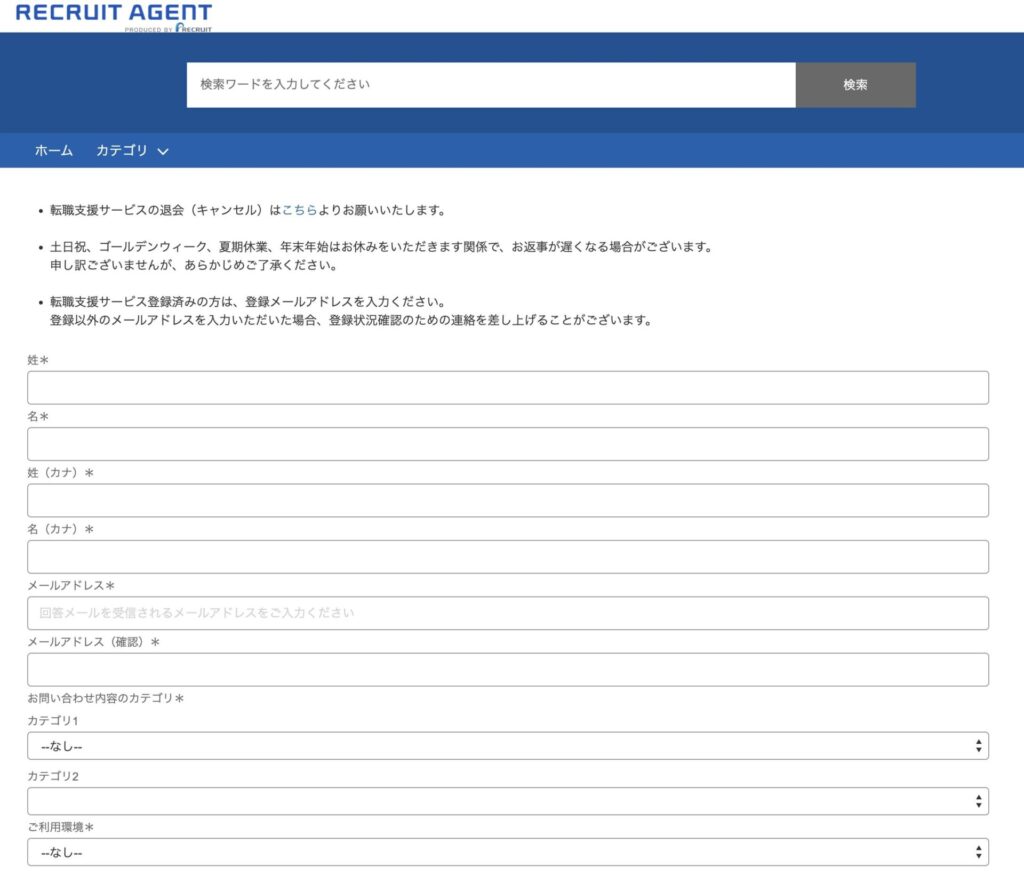Click the 姓（カナ） input field

pos(507,501)
